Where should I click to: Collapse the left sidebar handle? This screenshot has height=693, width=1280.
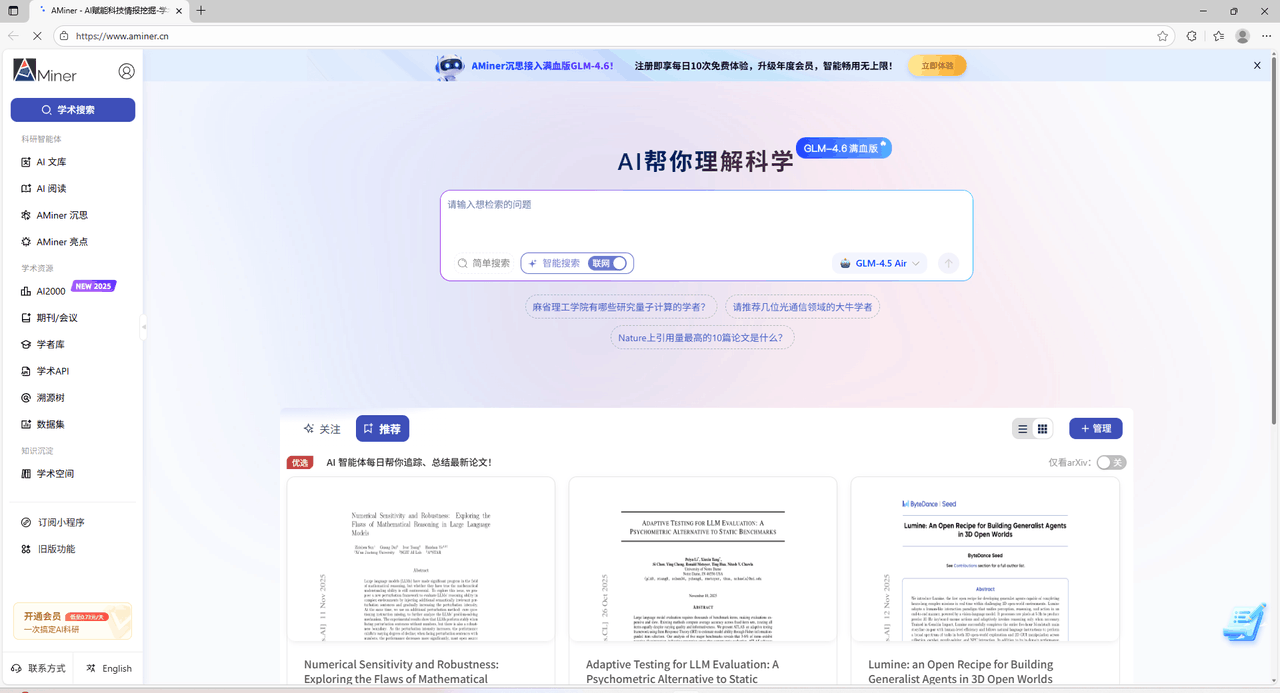coord(144,327)
